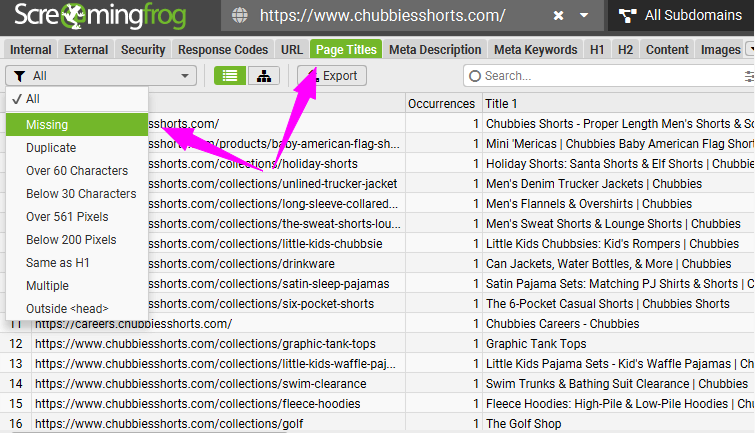Image resolution: width=755 pixels, height=433 pixels.
Task: Click the search magnifier icon
Action: click(x=474, y=76)
